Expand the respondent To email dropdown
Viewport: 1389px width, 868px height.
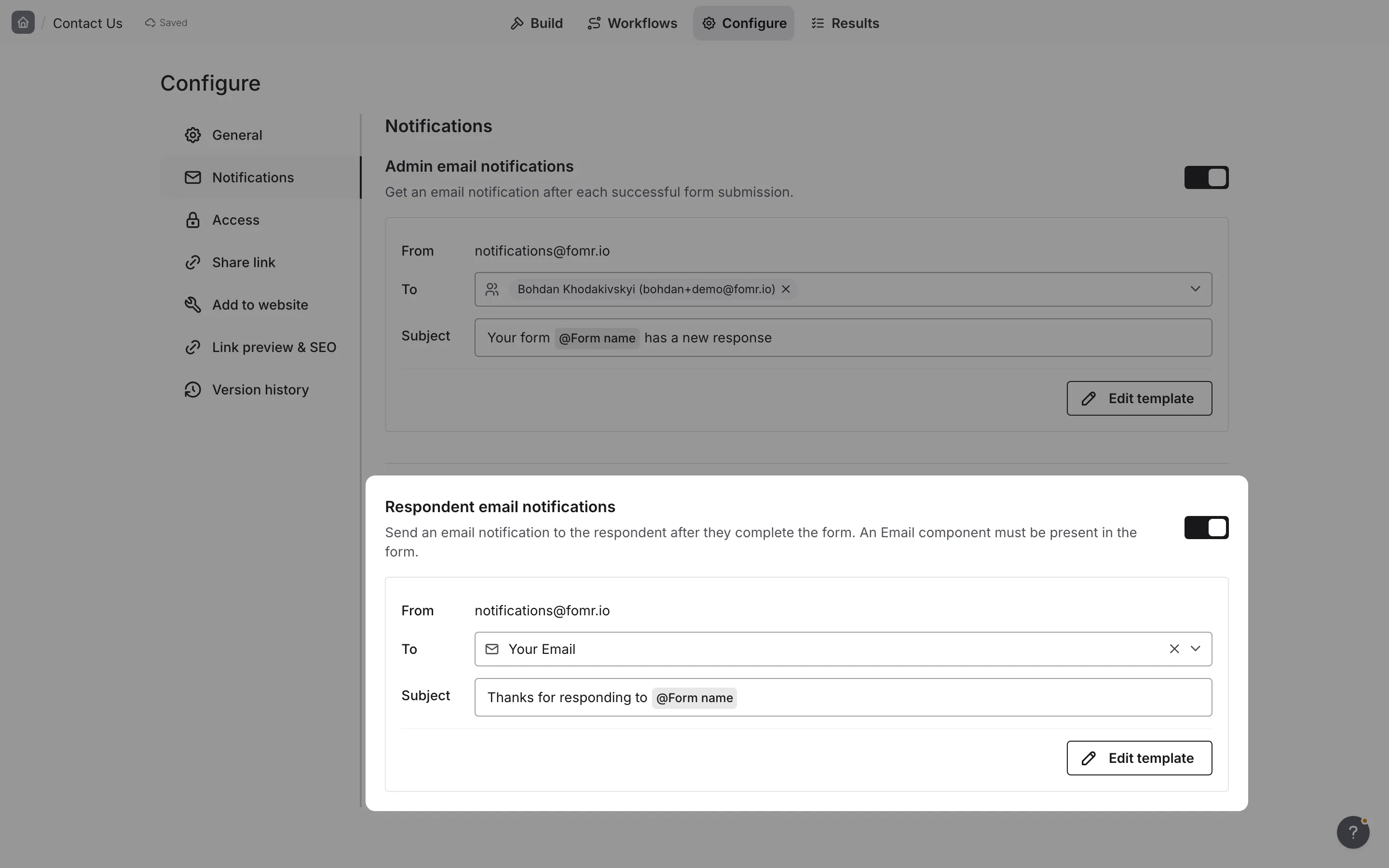(1196, 649)
